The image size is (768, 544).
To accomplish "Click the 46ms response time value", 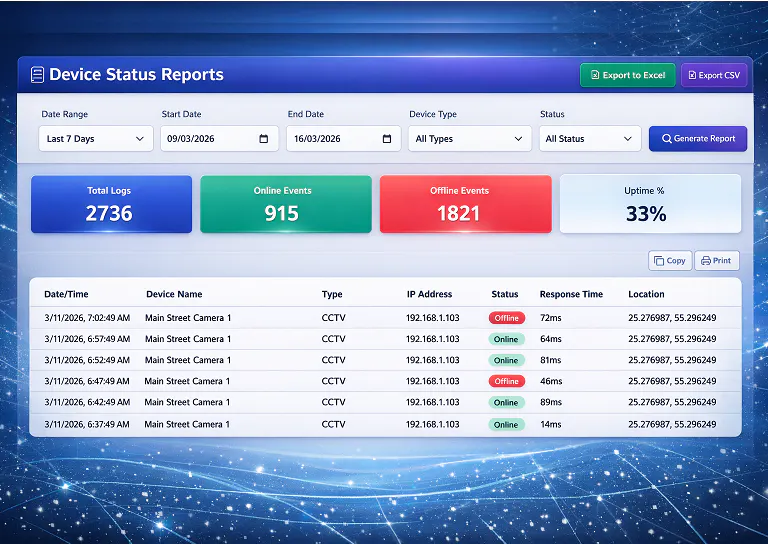I will tap(551, 381).
